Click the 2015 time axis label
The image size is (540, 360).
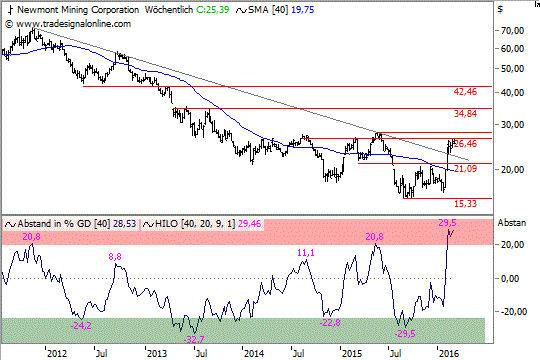352,353
